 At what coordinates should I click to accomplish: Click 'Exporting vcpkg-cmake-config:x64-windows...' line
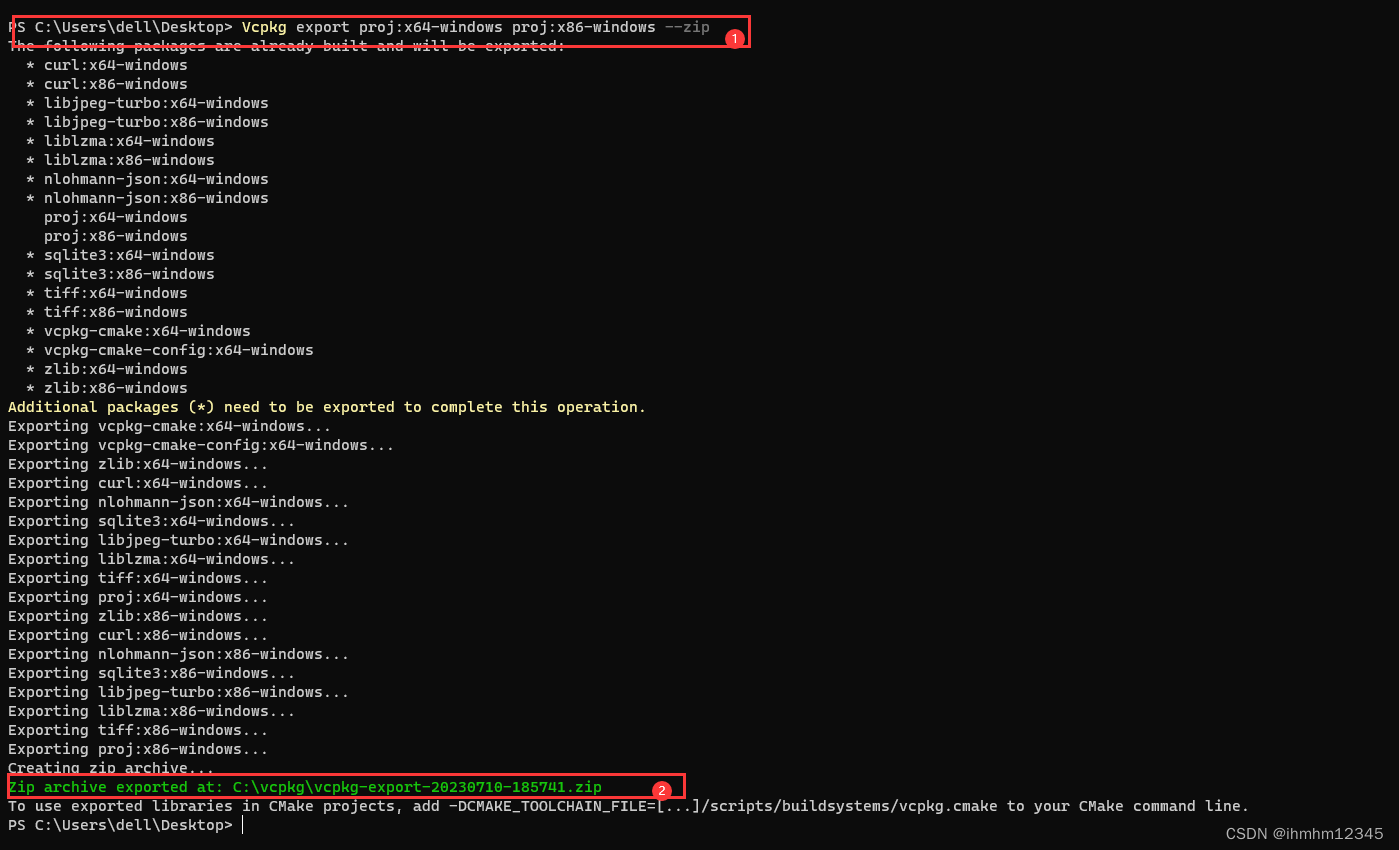(201, 445)
